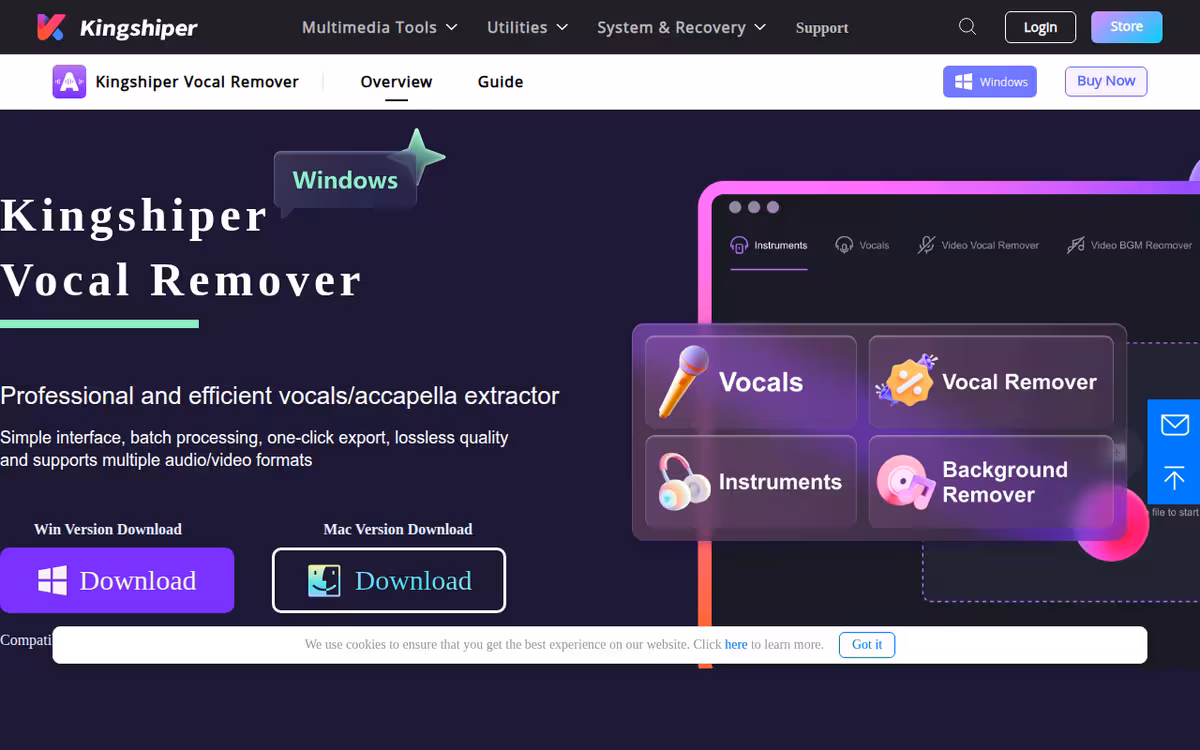Click the microphone icon on Vocals card
Viewport: 1200px width, 750px height.
point(683,381)
